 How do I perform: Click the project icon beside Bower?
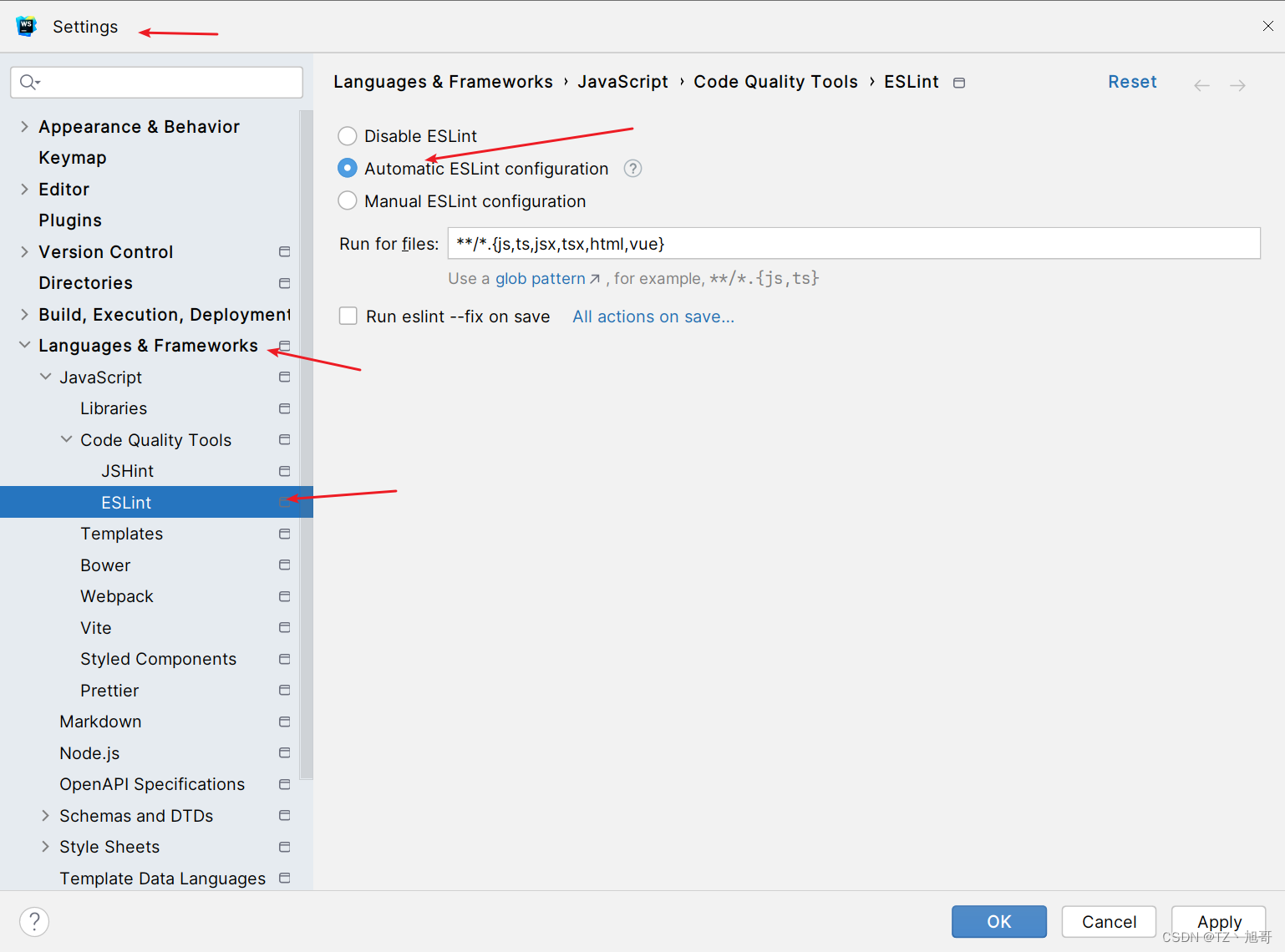coord(284,565)
